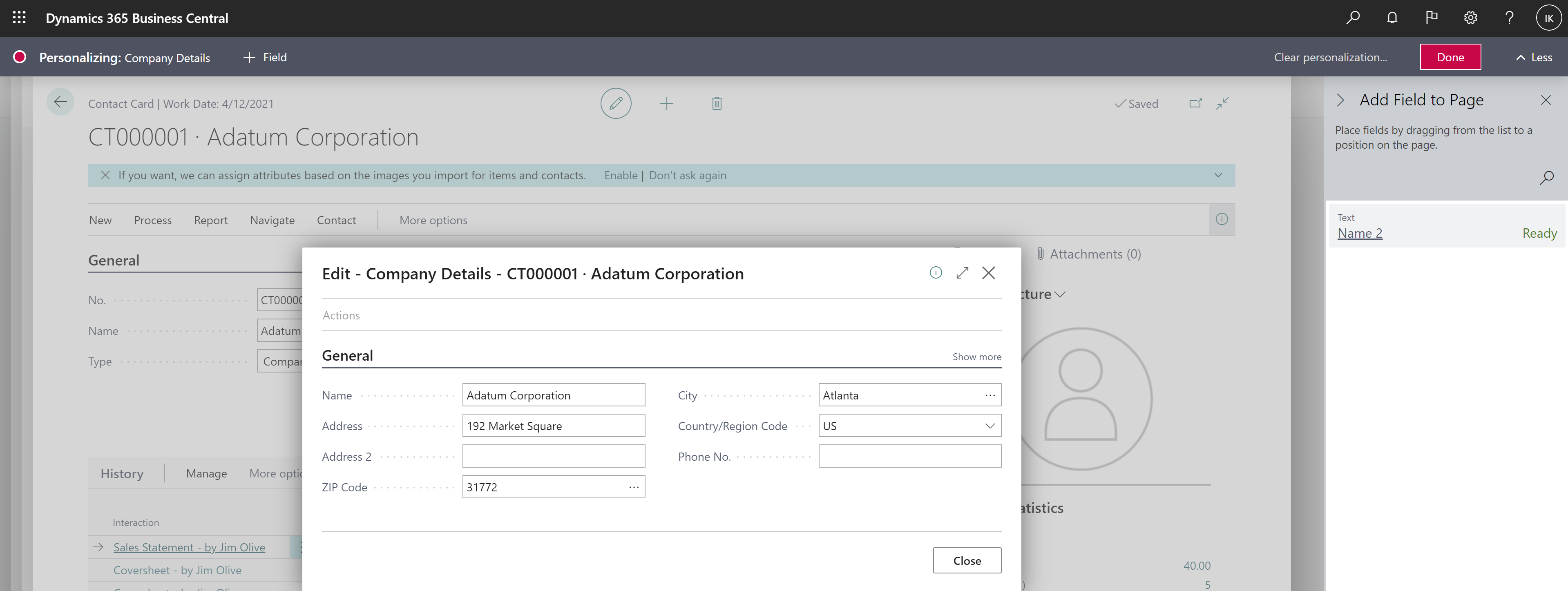Click Clear personalization link
The height and width of the screenshot is (591, 1568).
tap(1330, 57)
